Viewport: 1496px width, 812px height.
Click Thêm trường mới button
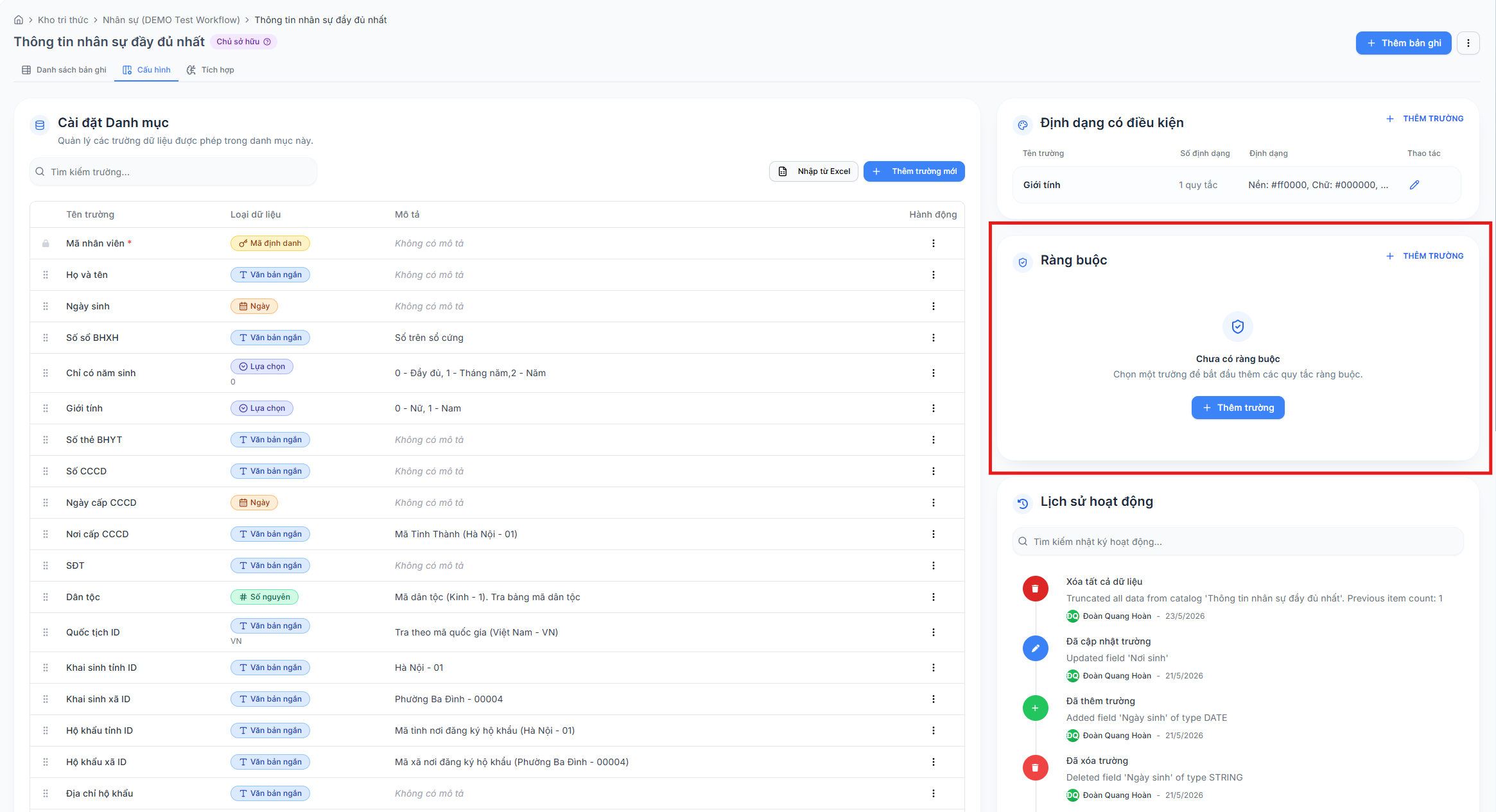pos(914,171)
